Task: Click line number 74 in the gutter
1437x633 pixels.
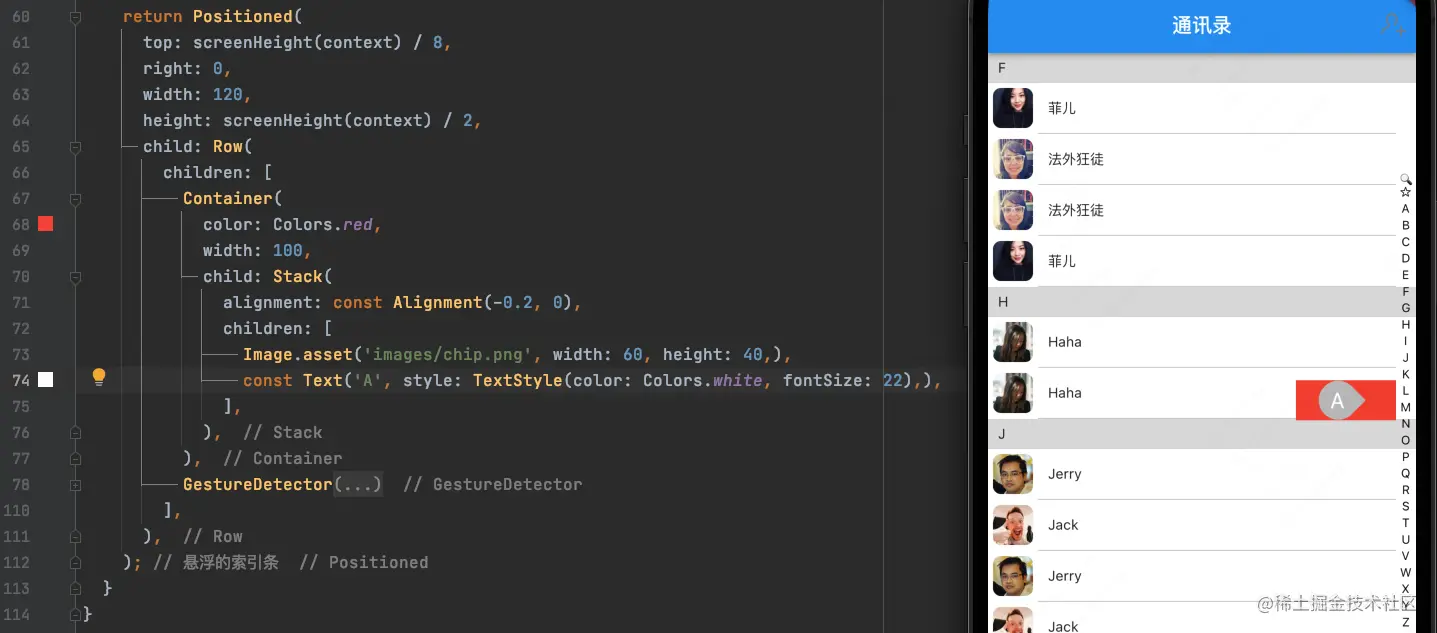Action: pyautogui.click(x=21, y=380)
